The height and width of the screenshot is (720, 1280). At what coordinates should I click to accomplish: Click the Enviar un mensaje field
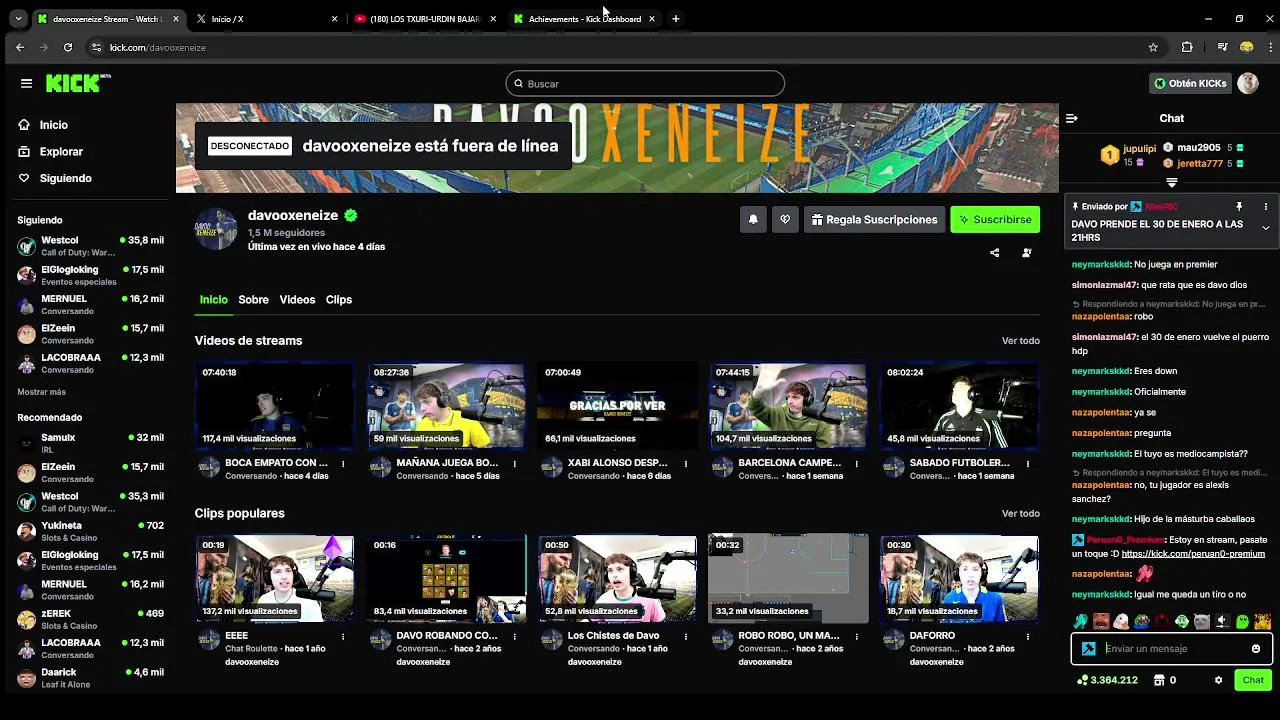click(1172, 649)
